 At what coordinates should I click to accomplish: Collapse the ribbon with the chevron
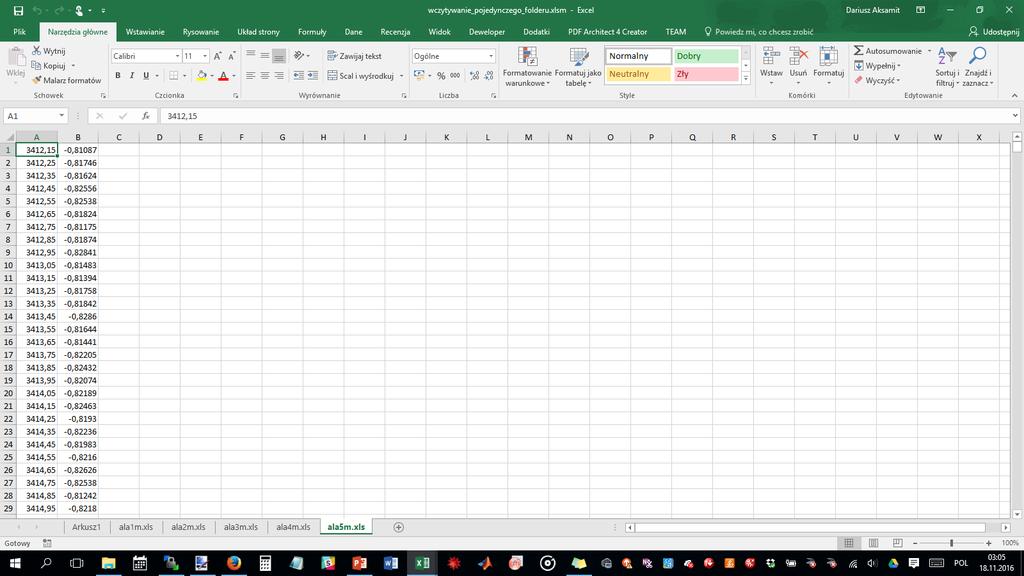(1014, 95)
